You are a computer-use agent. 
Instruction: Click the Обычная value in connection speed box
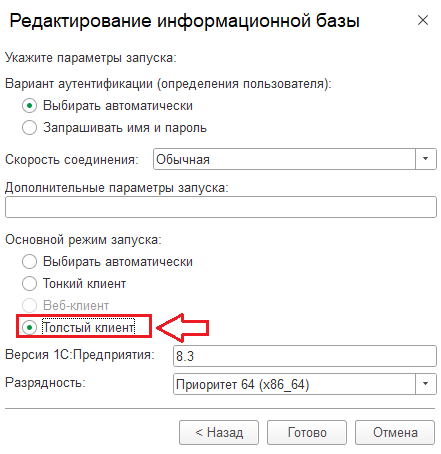[x=183, y=159]
